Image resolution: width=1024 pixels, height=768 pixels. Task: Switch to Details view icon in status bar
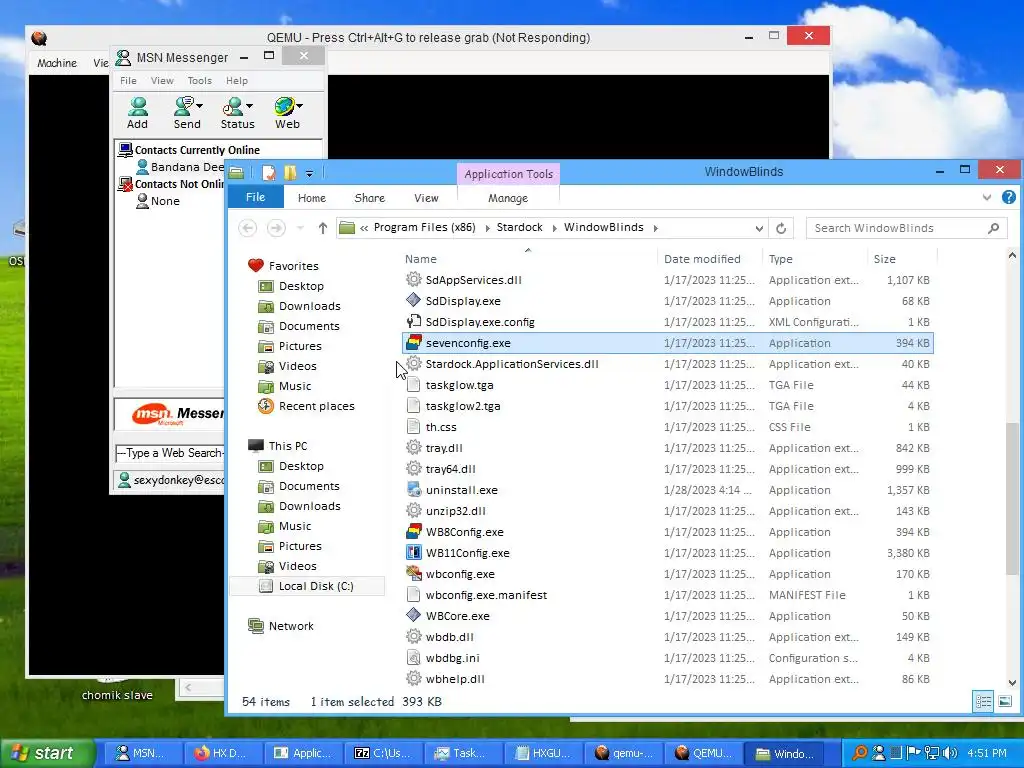pos(983,701)
